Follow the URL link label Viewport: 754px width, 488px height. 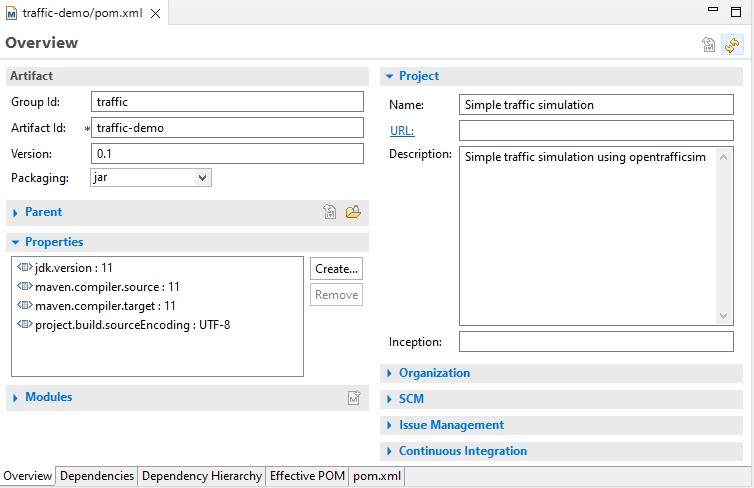click(402, 131)
